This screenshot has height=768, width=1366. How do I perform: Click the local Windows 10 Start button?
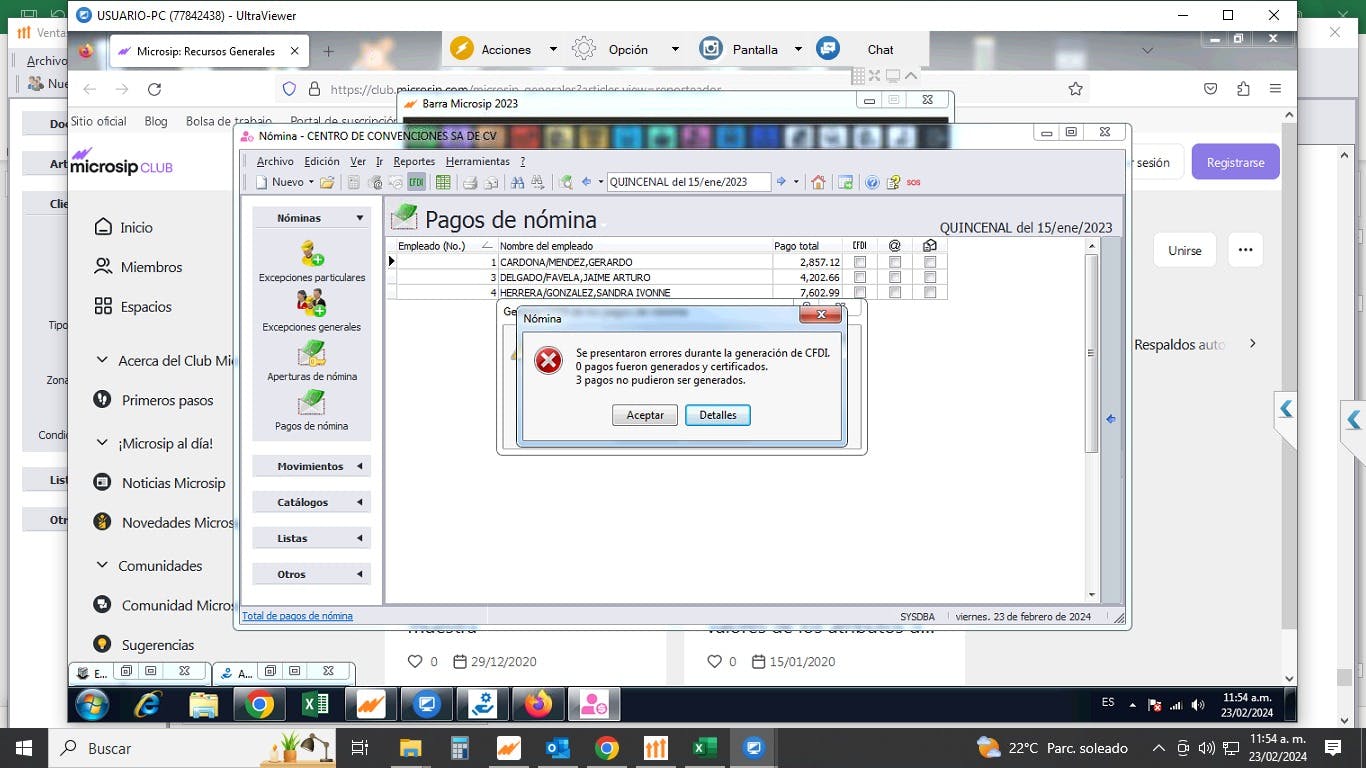[23, 748]
